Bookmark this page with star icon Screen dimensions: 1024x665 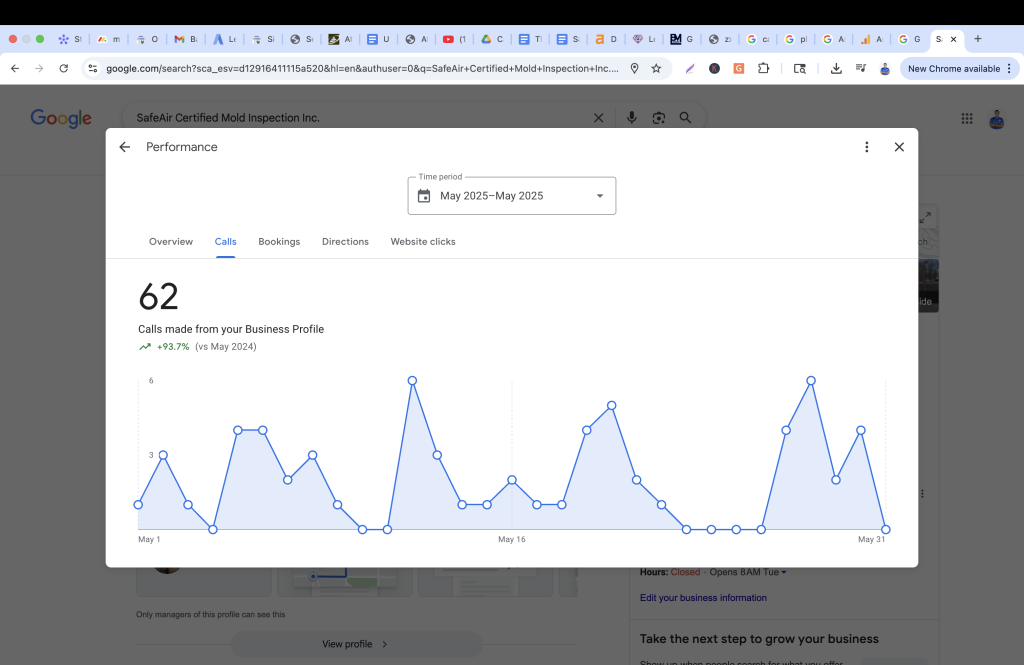(656, 69)
